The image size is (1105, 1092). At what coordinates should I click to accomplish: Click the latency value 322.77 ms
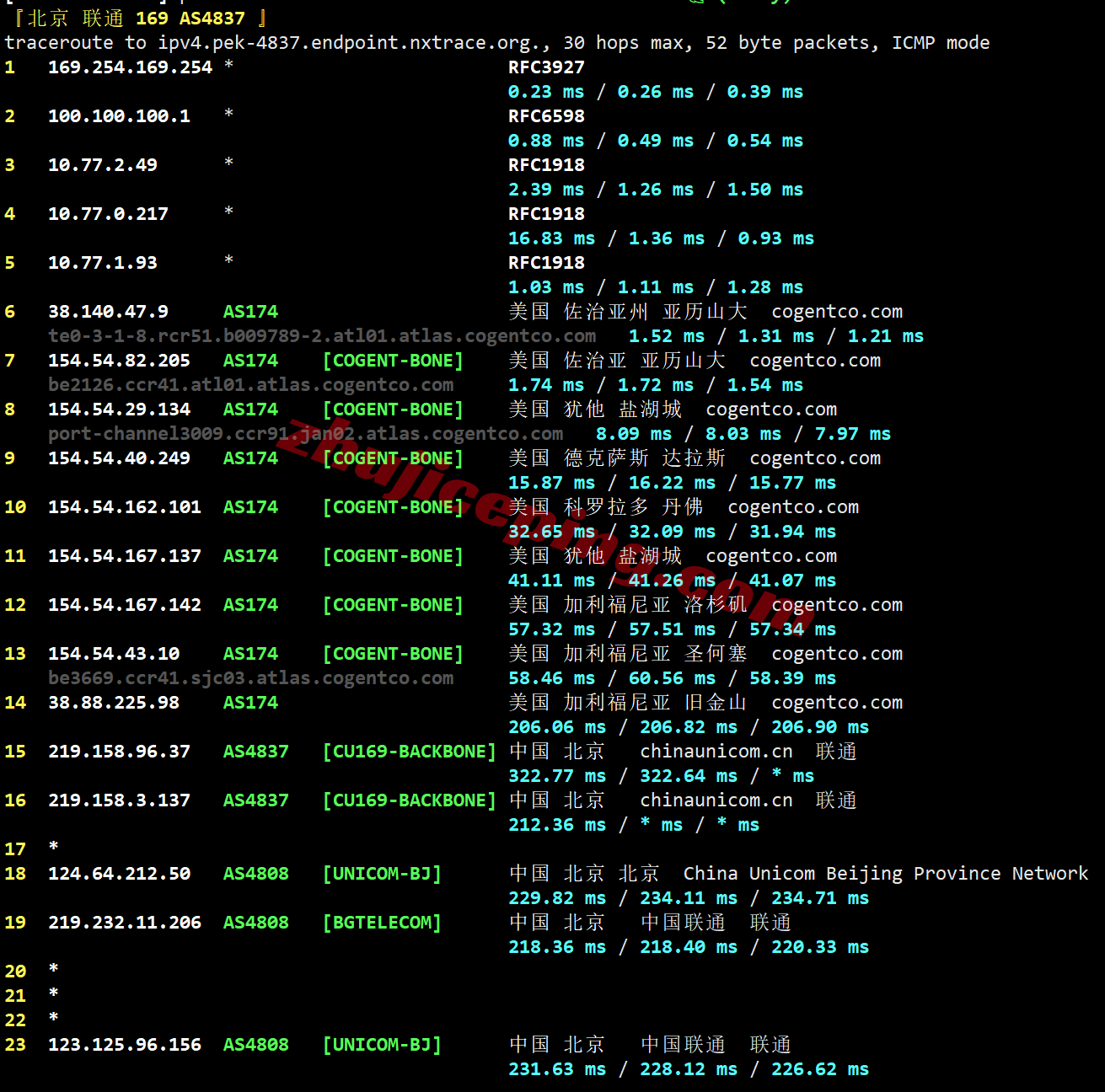click(557, 776)
